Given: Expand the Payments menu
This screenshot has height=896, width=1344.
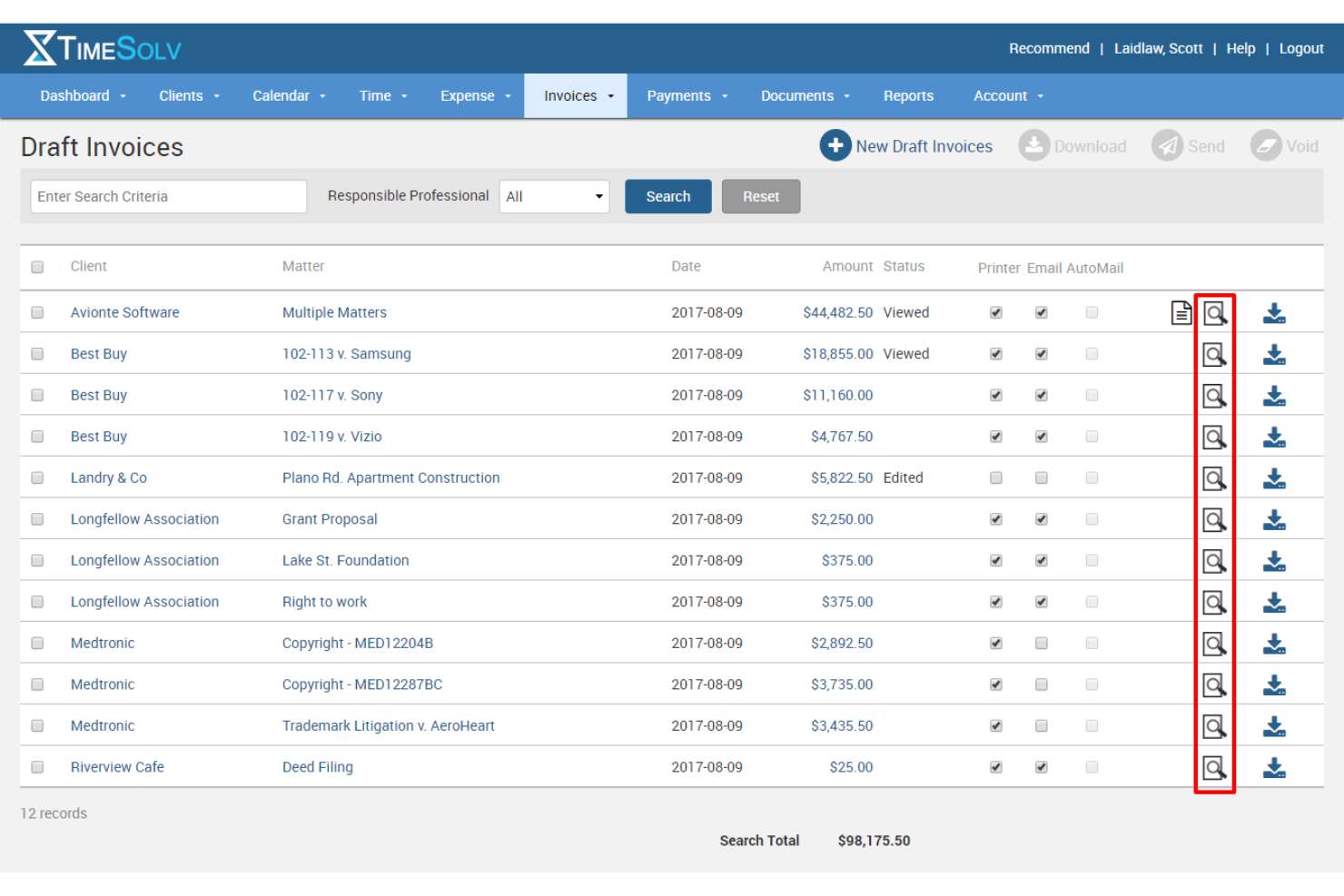Looking at the screenshot, I should pyautogui.click(x=687, y=95).
